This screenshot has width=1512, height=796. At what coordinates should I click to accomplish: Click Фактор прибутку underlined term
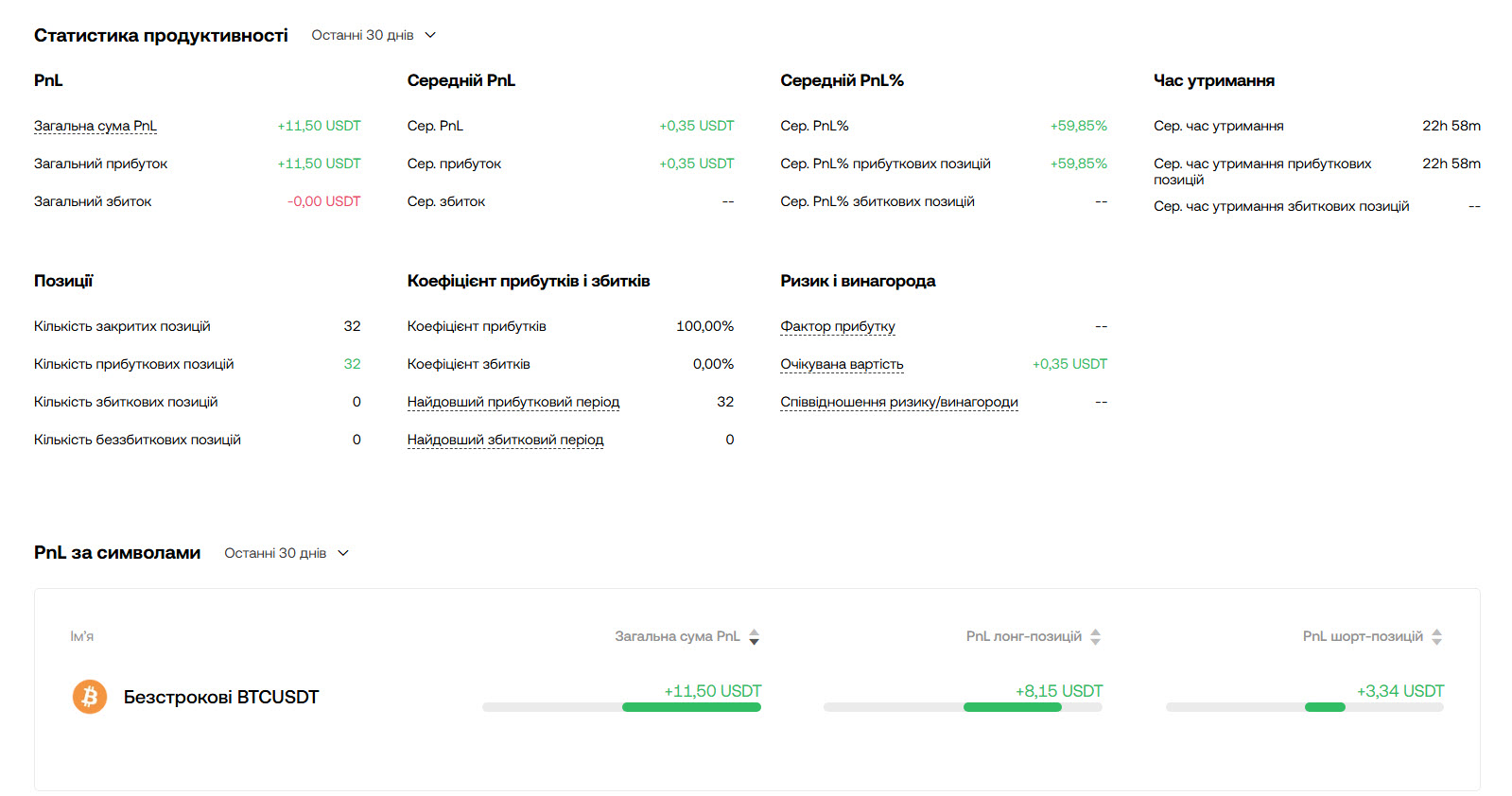[x=837, y=326]
